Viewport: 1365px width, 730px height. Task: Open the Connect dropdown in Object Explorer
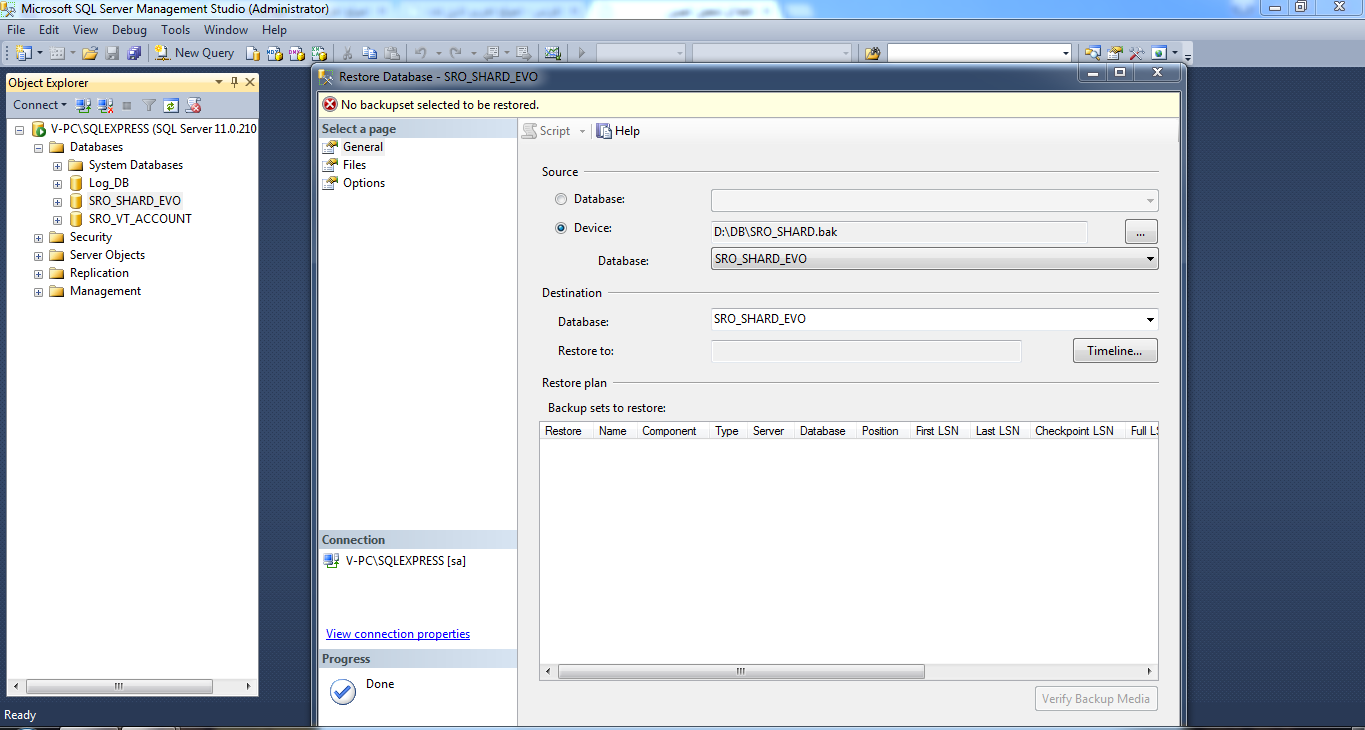40,105
